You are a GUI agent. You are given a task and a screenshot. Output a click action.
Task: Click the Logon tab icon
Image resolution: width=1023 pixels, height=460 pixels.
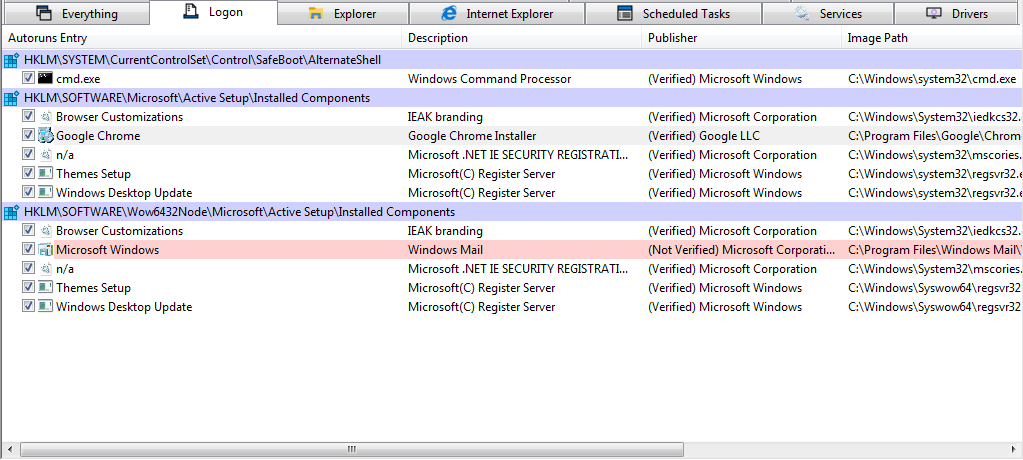(x=191, y=12)
